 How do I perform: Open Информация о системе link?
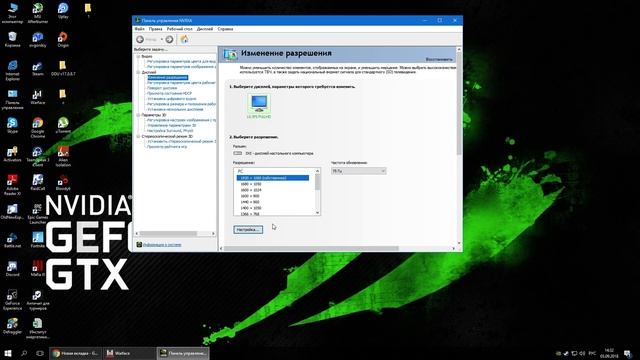click(162, 244)
